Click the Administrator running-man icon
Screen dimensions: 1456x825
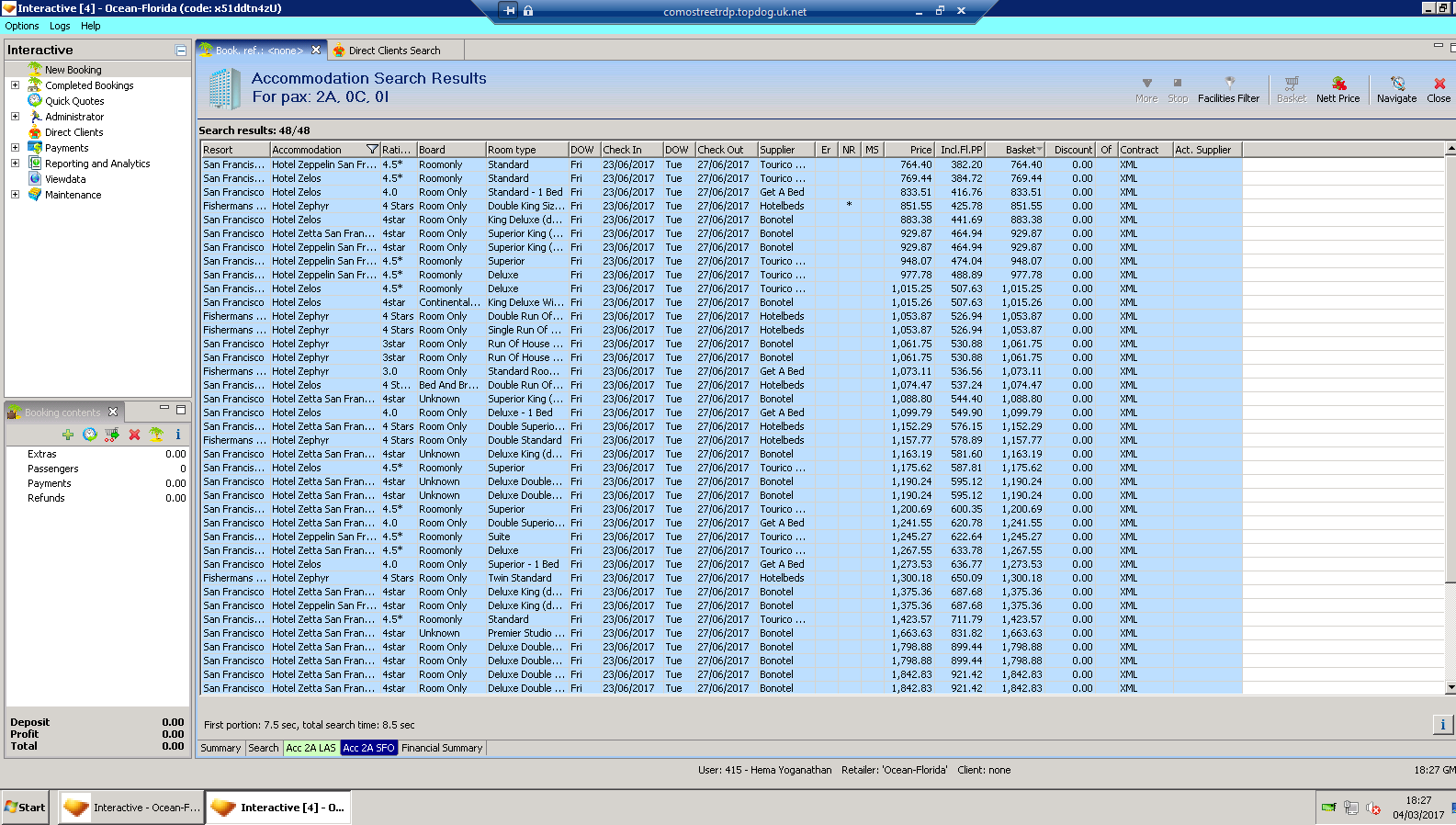click(x=35, y=117)
